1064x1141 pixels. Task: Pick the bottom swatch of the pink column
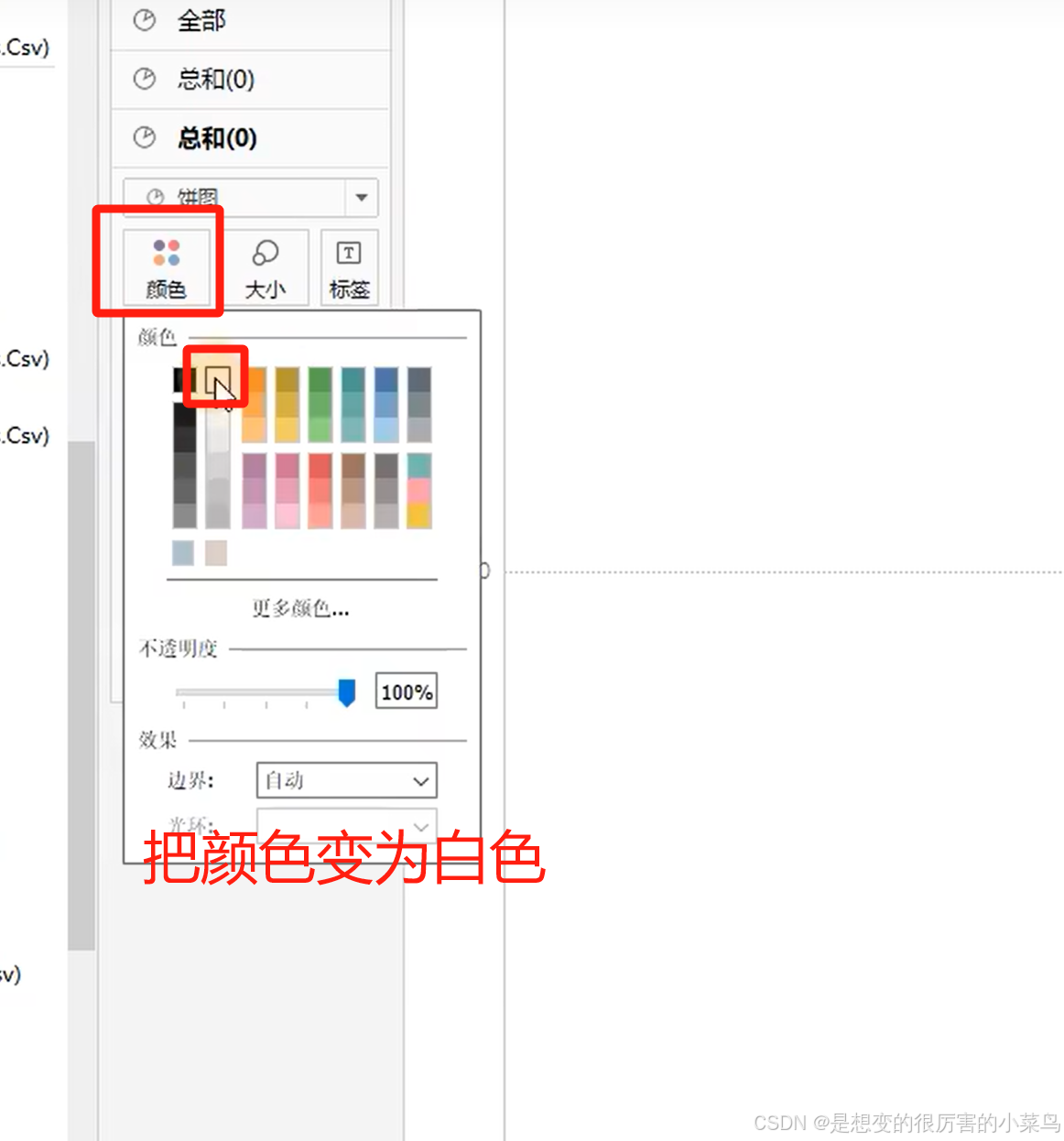[x=288, y=516]
